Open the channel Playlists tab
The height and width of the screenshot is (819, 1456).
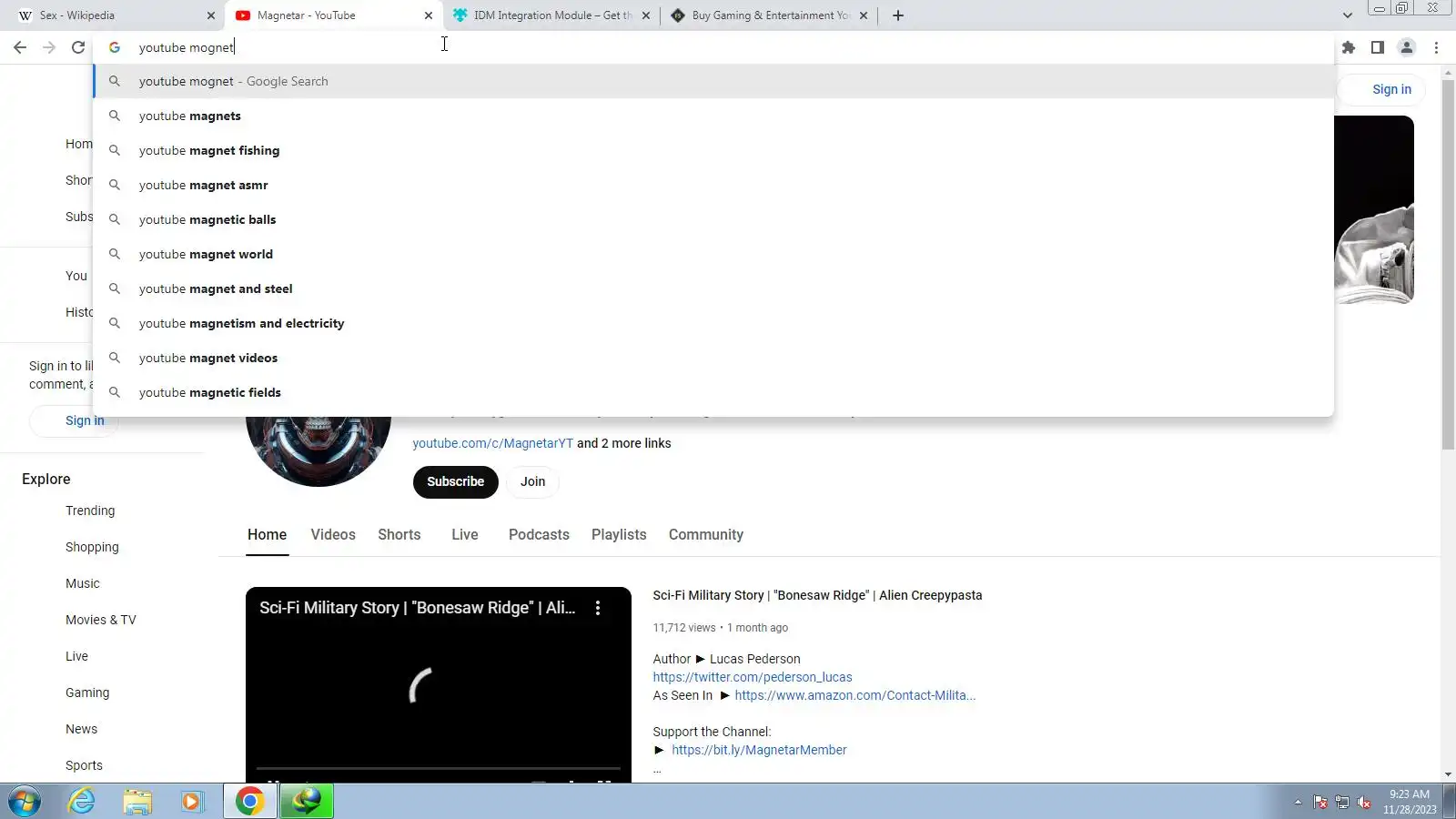[619, 534]
